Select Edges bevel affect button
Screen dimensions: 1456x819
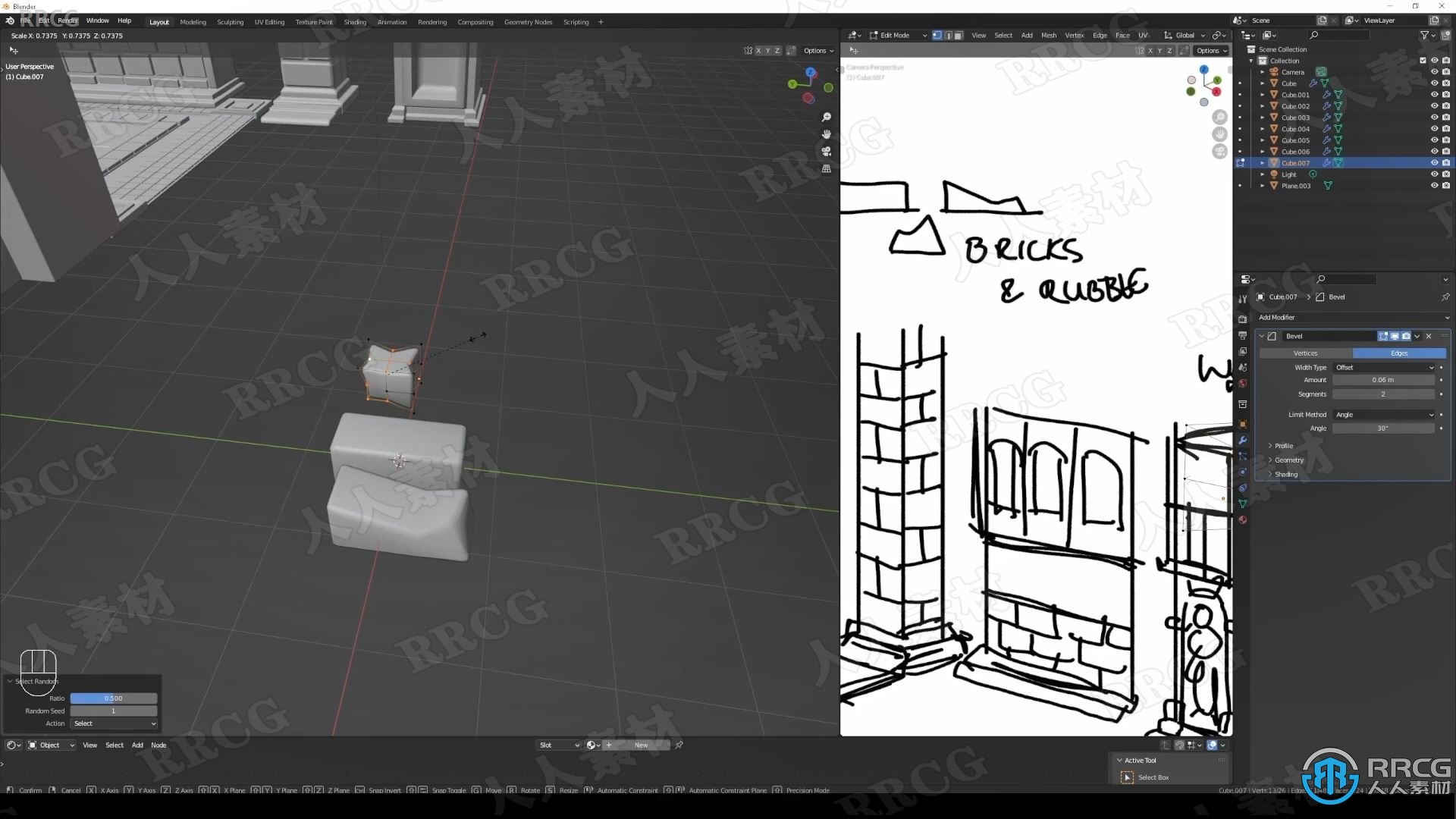1399,353
